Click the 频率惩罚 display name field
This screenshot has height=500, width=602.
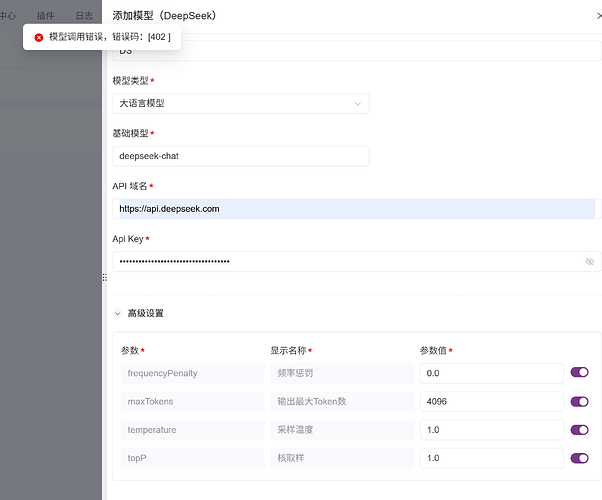click(x=342, y=373)
